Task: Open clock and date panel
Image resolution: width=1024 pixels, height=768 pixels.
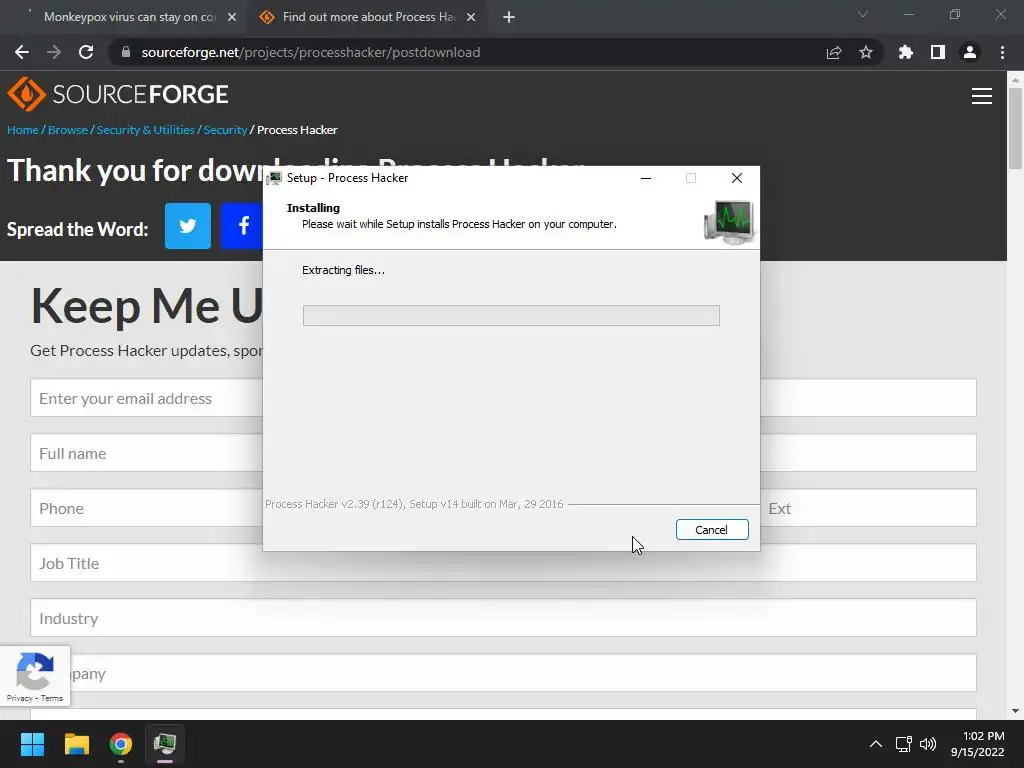Action: [978, 744]
